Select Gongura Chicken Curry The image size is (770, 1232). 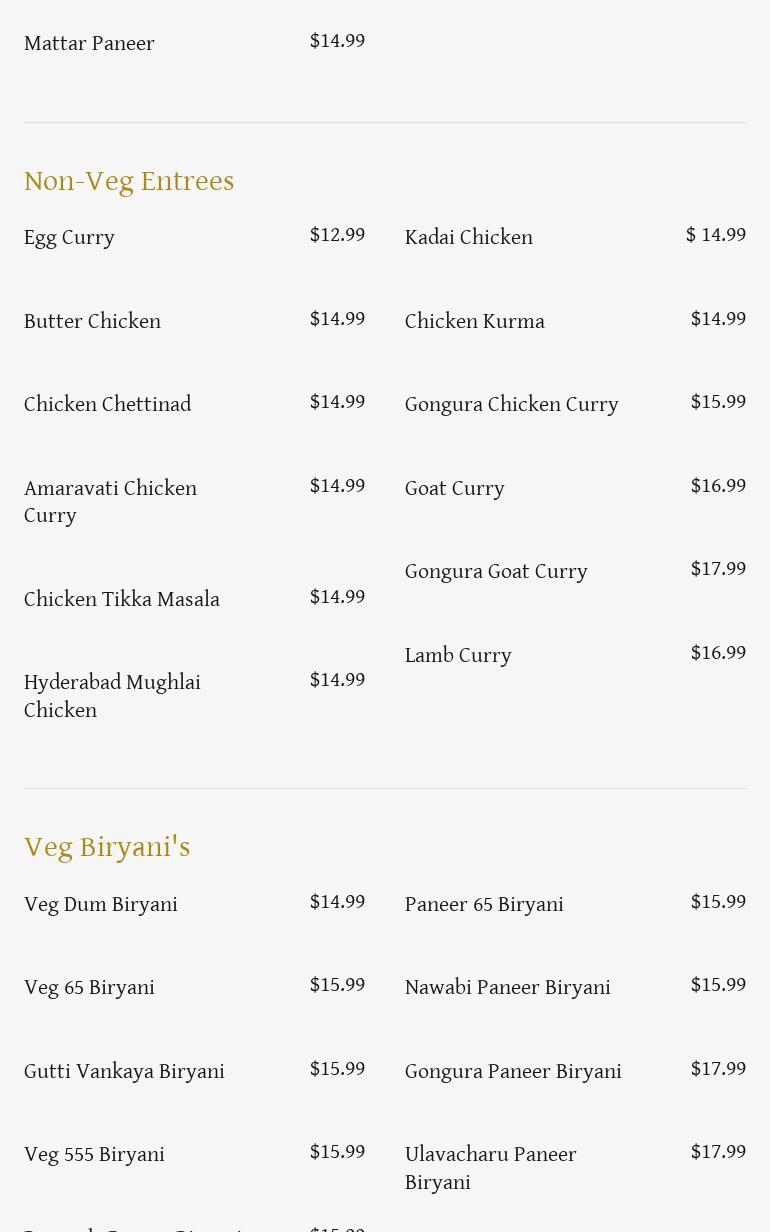[x=512, y=405]
